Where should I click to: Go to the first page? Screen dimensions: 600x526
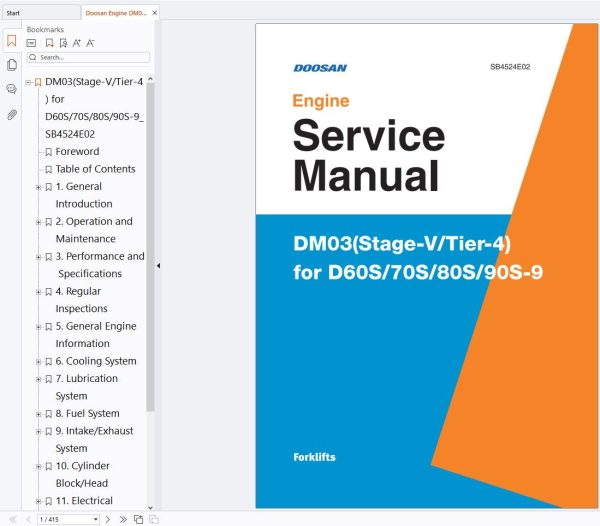(x=13, y=519)
